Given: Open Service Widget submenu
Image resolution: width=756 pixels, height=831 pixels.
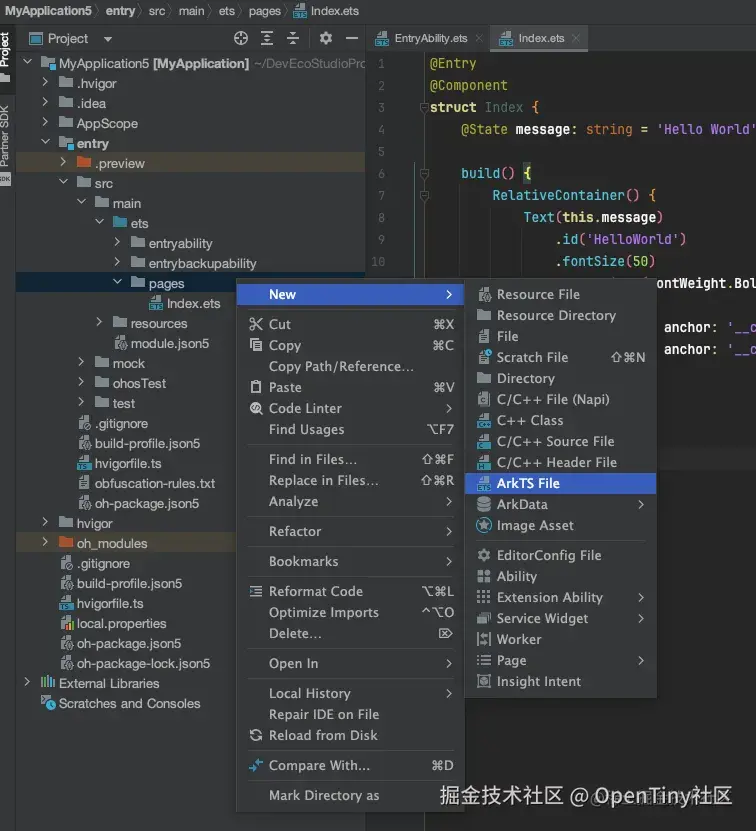Looking at the screenshot, I should point(560,618).
